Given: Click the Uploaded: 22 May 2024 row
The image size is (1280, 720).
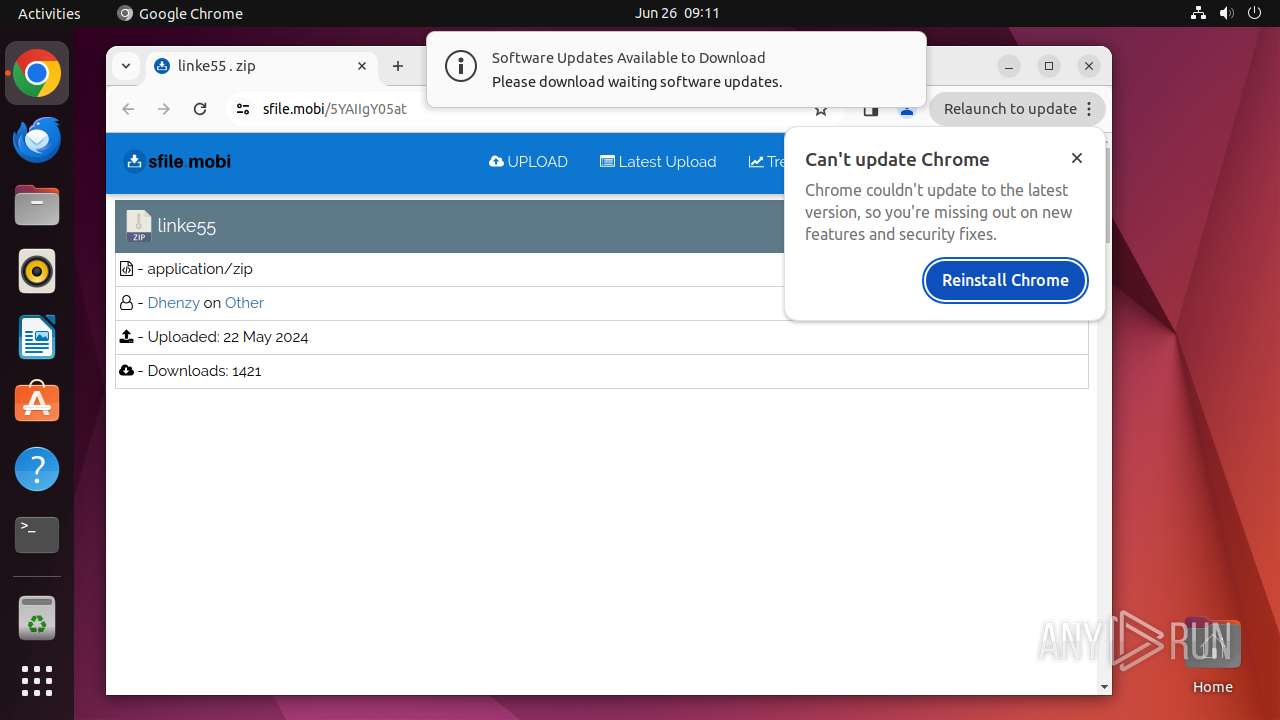Looking at the screenshot, I should click(601, 337).
